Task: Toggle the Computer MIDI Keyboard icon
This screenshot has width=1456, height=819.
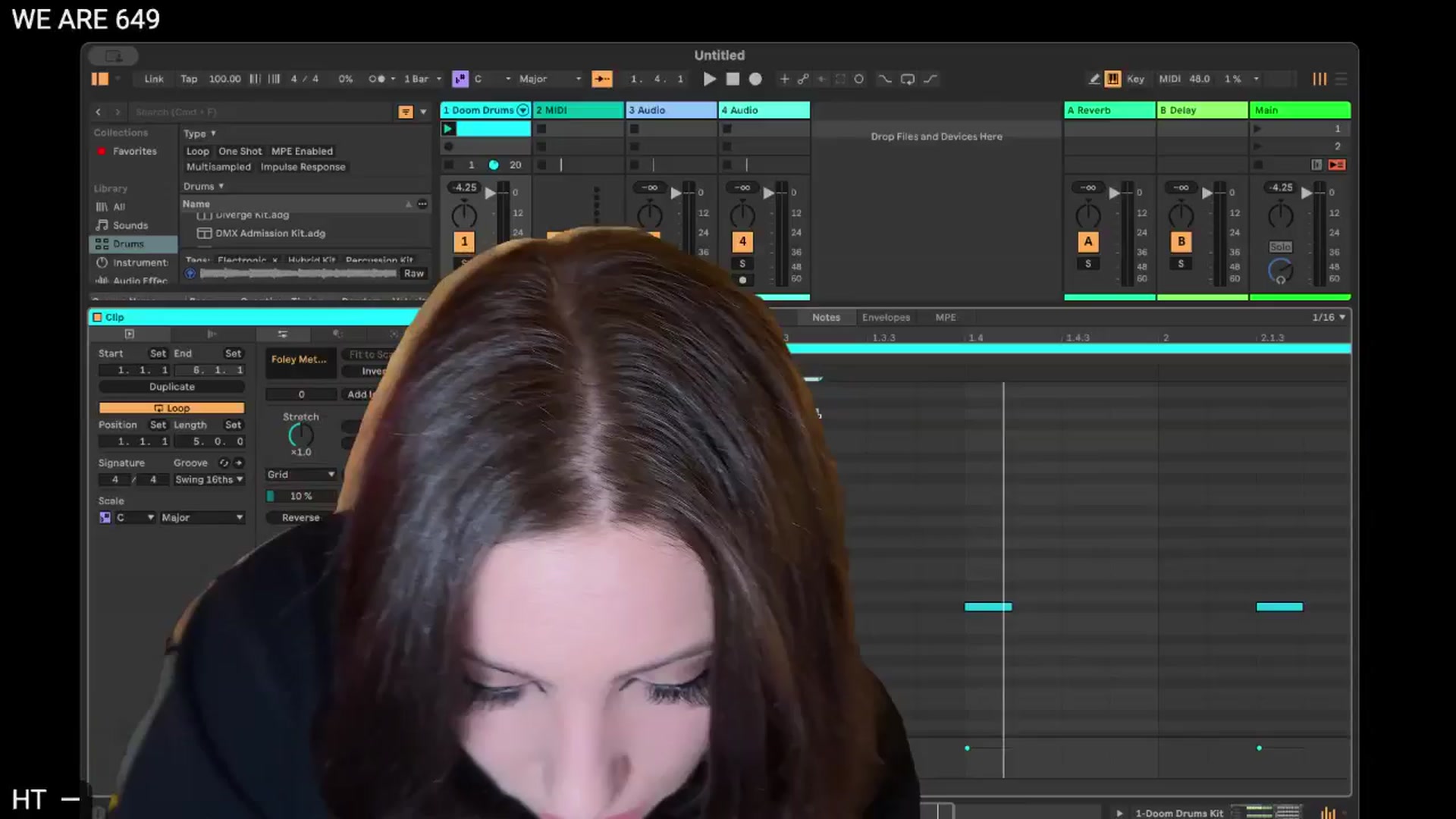Action: [x=1112, y=79]
